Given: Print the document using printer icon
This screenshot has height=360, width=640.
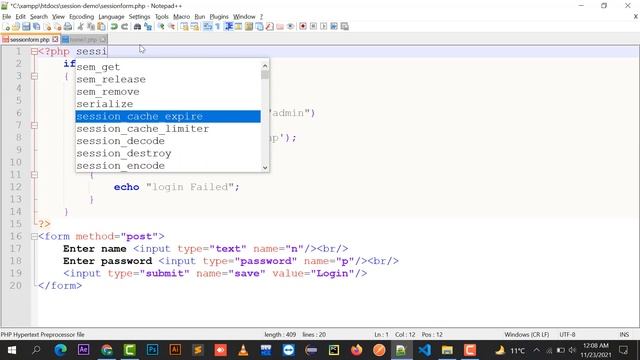Looking at the screenshot, I should coord(68,27).
